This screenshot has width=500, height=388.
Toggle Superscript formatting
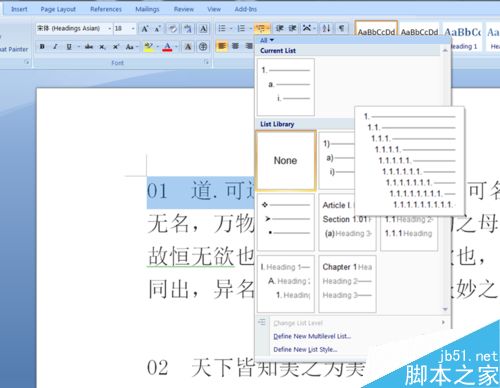[115, 47]
